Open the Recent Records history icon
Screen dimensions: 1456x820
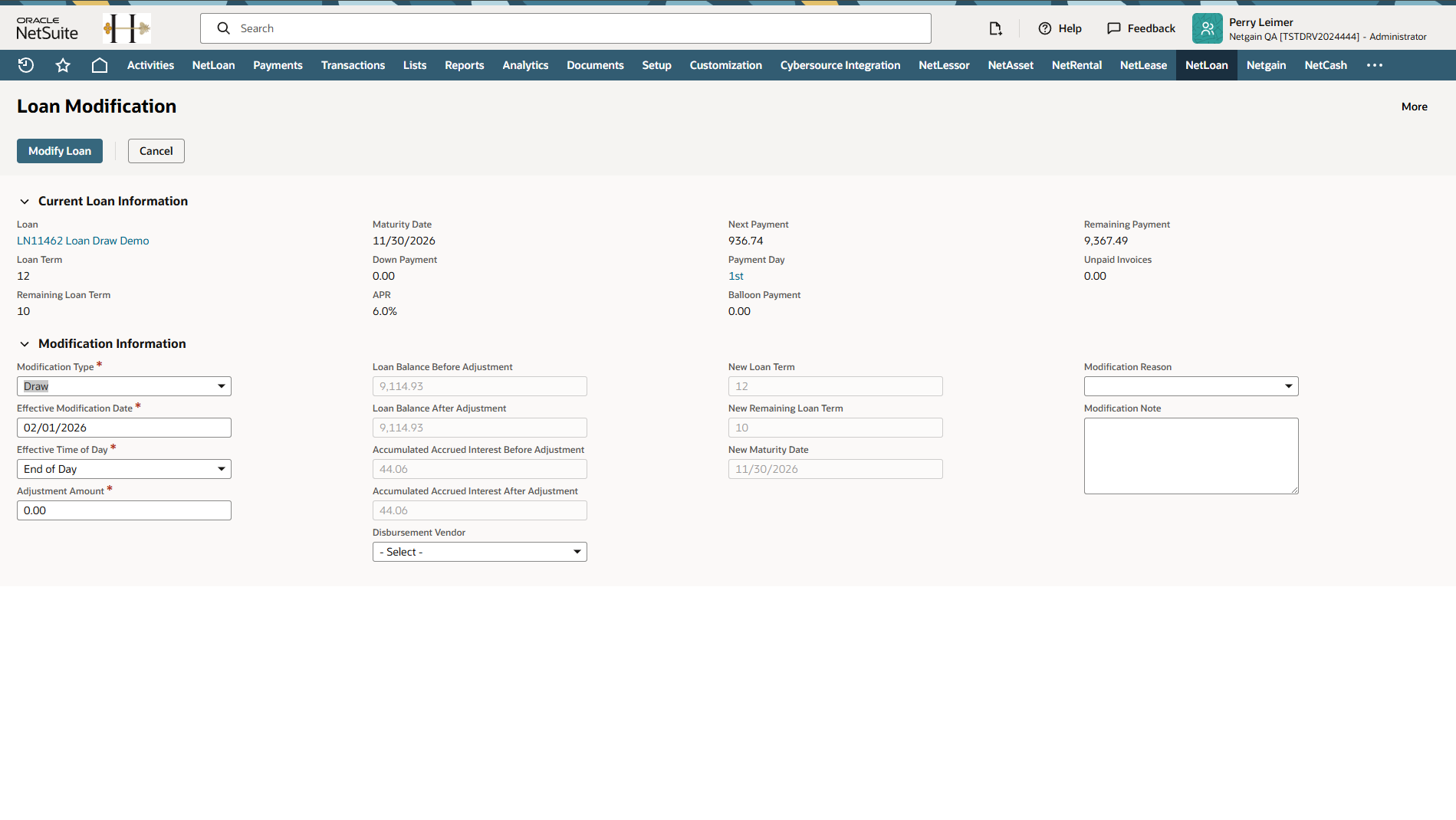click(x=26, y=65)
